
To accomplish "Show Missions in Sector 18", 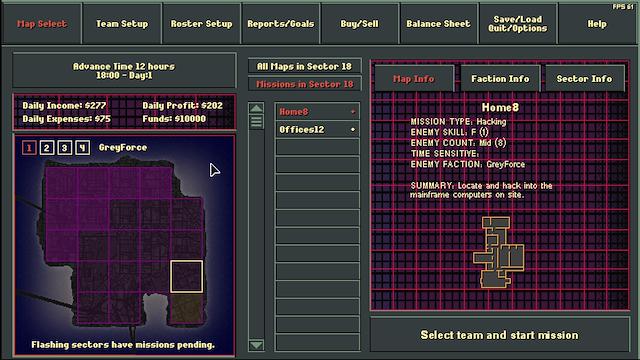I will click(x=304, y=84).
